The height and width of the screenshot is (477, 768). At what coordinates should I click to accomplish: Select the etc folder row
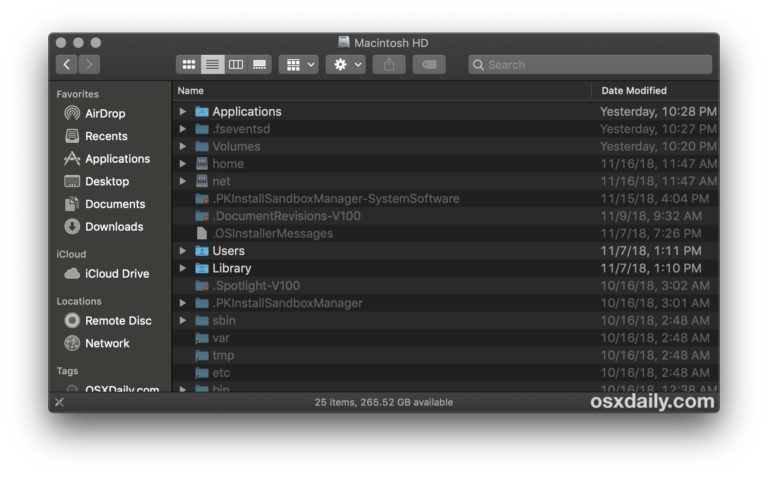tap(446, 373)
